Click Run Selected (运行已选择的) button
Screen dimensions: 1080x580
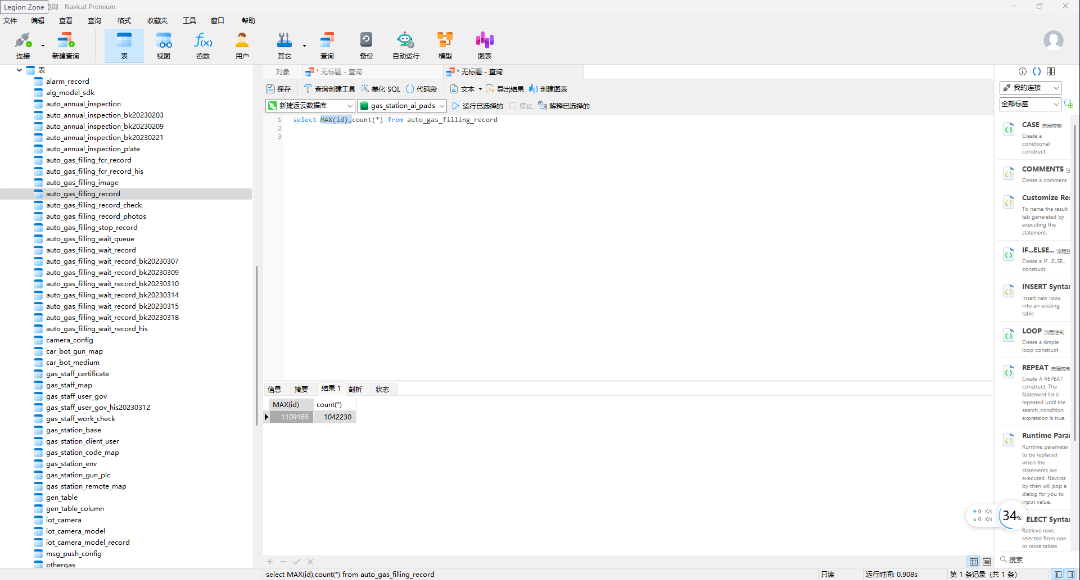pyautogui.click(x=477, y=105)
